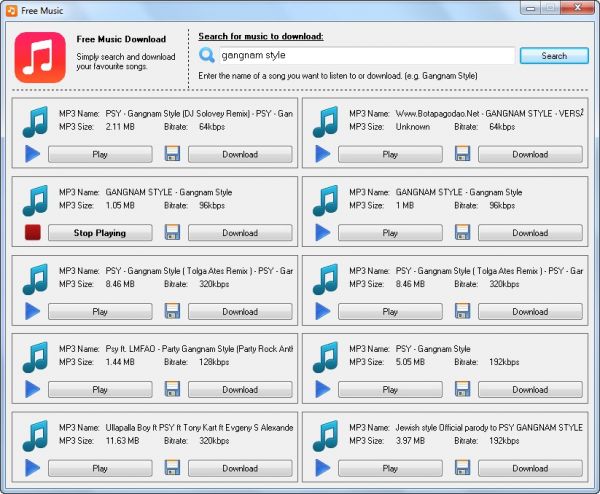Click the floppy save icon for the Jewish style parody
The width and height of the screenshot is (600, 494).
pos(462,468)
